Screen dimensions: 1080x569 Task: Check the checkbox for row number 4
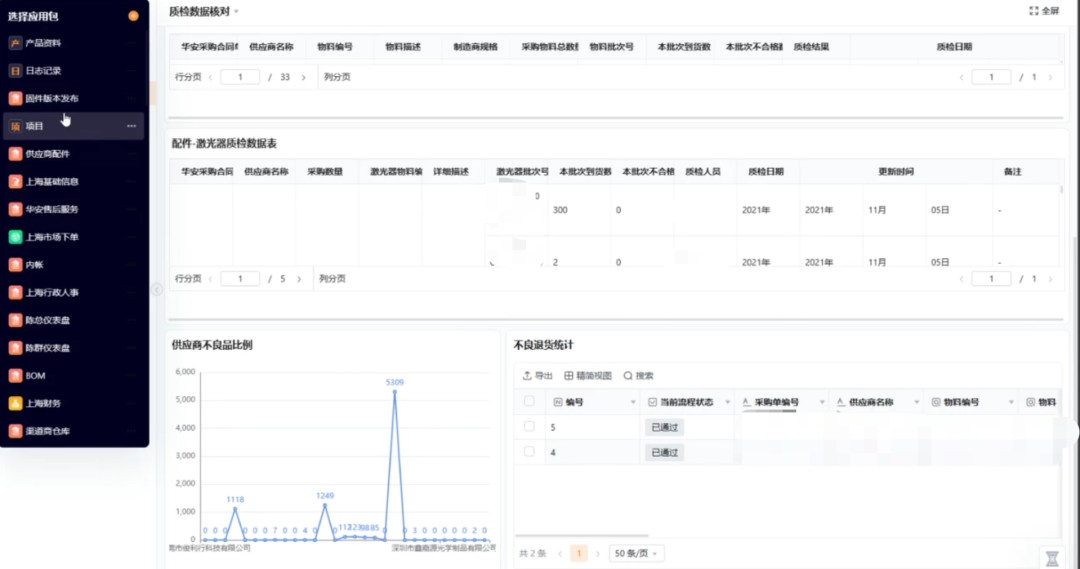[x=529, y=452]
